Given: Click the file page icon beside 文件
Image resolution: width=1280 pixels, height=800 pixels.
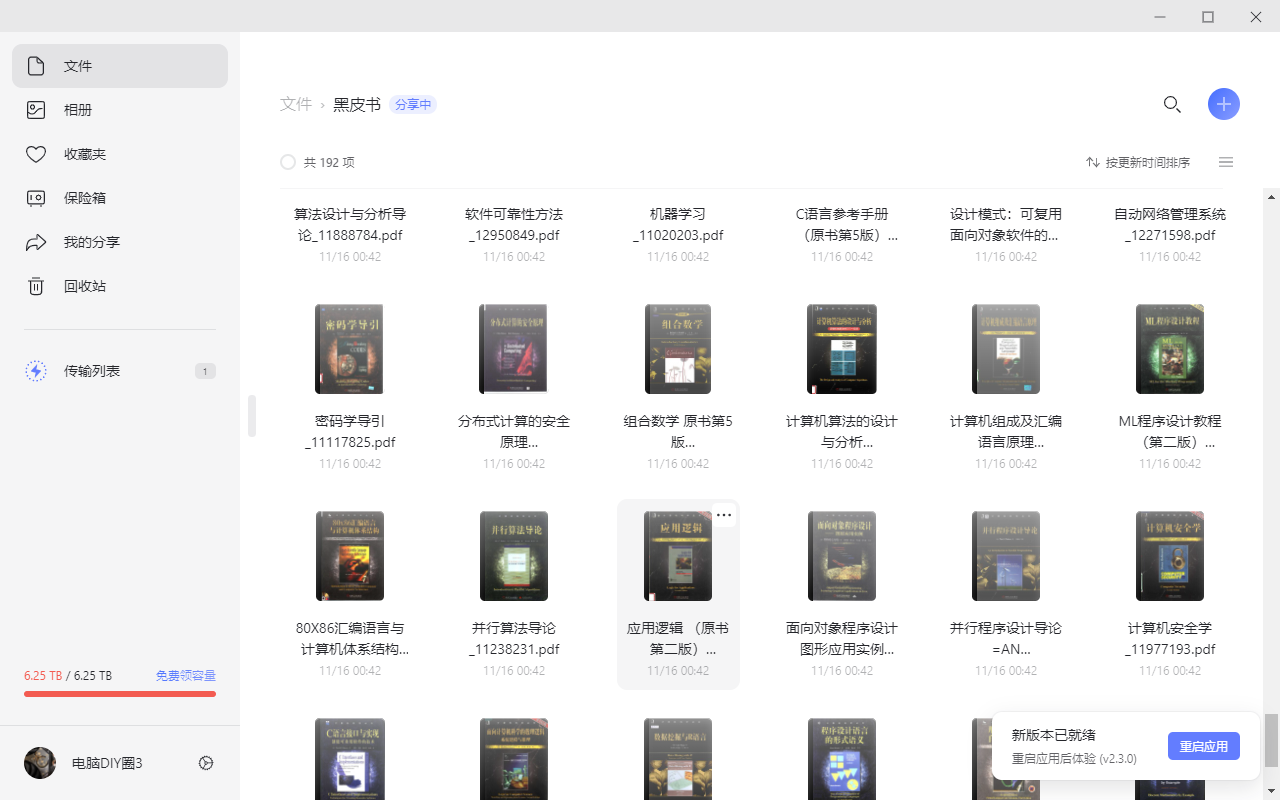Looking at the screenshot, I should [36, 66].
